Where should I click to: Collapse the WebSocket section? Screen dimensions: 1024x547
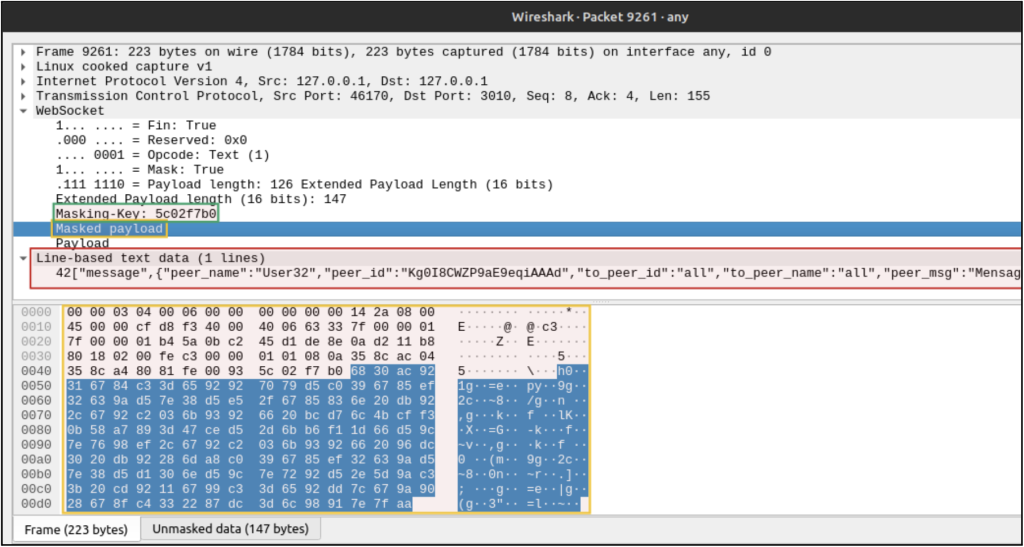[x=24, y=111]
